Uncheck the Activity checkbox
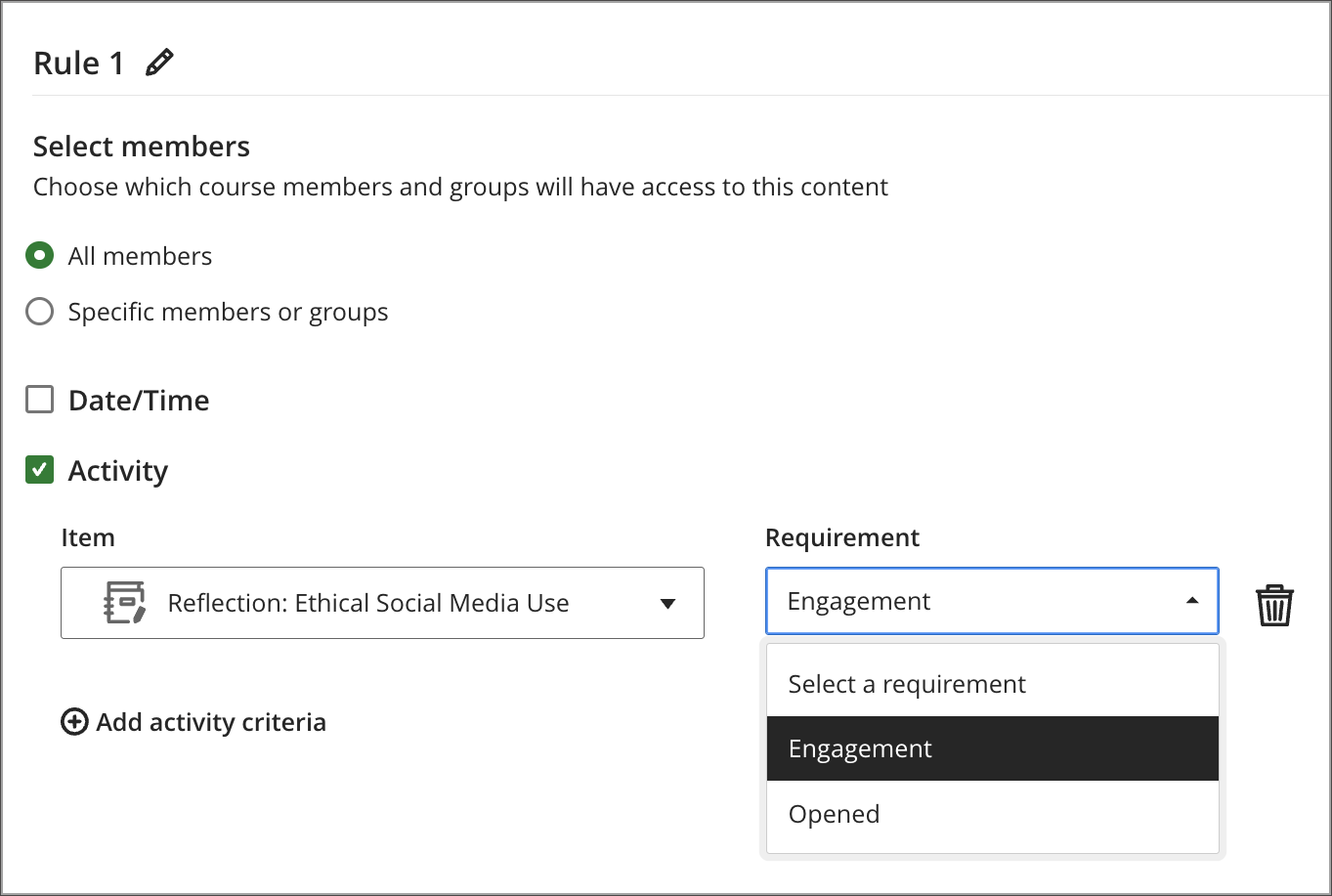This screenshot has height=896, width=1332. tap(39, 470)
